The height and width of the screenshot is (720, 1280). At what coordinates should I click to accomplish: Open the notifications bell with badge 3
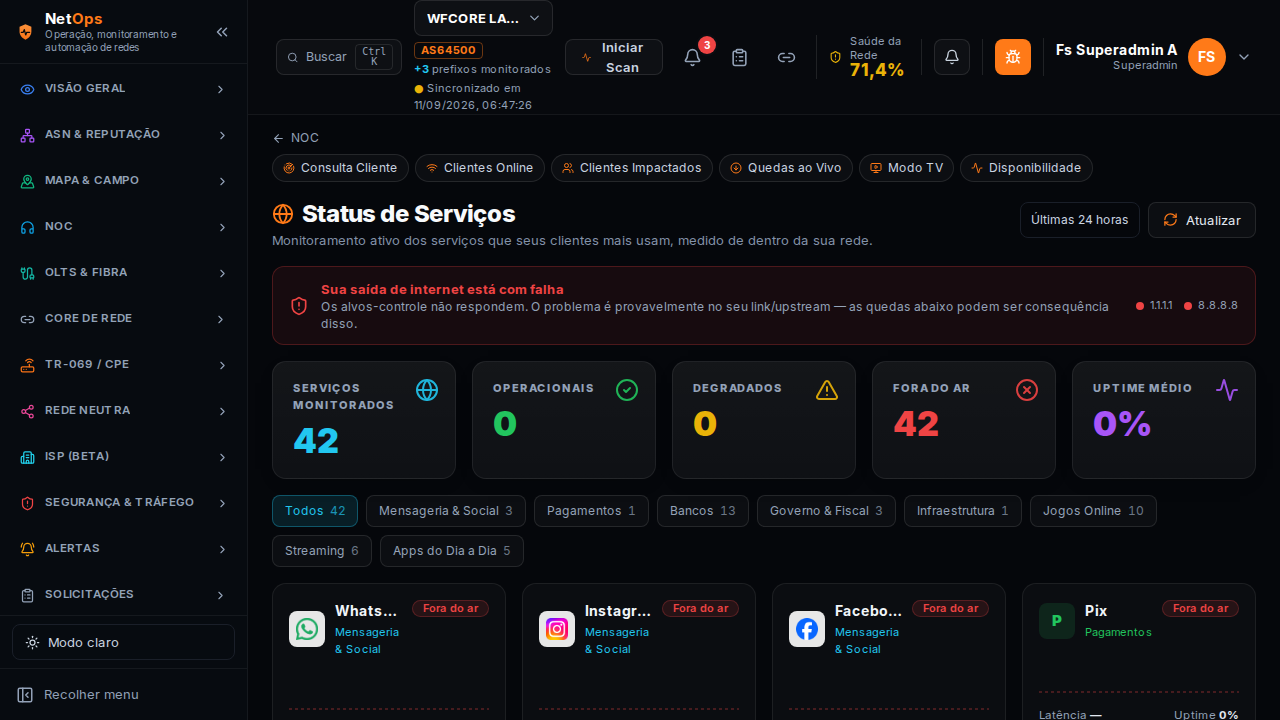pos(692,57)
